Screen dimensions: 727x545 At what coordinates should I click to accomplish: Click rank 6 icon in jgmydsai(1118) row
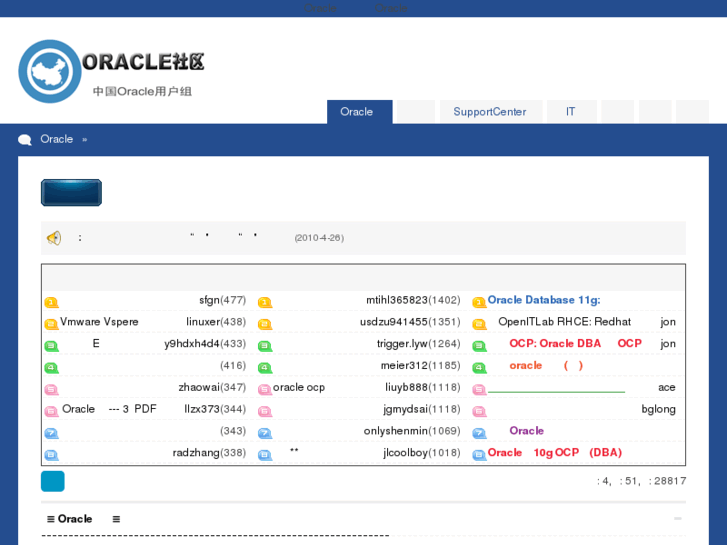[265, 411]
